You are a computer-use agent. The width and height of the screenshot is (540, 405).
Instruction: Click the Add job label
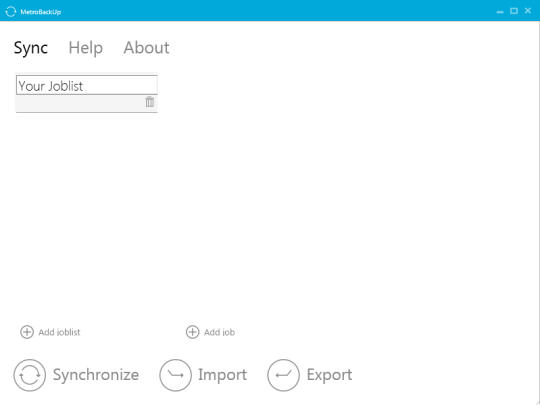coord(219,332)
